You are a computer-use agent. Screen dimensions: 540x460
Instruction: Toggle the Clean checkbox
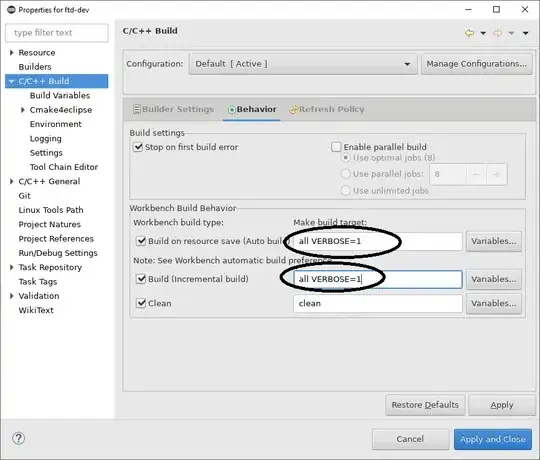click(x=141, y=303)
